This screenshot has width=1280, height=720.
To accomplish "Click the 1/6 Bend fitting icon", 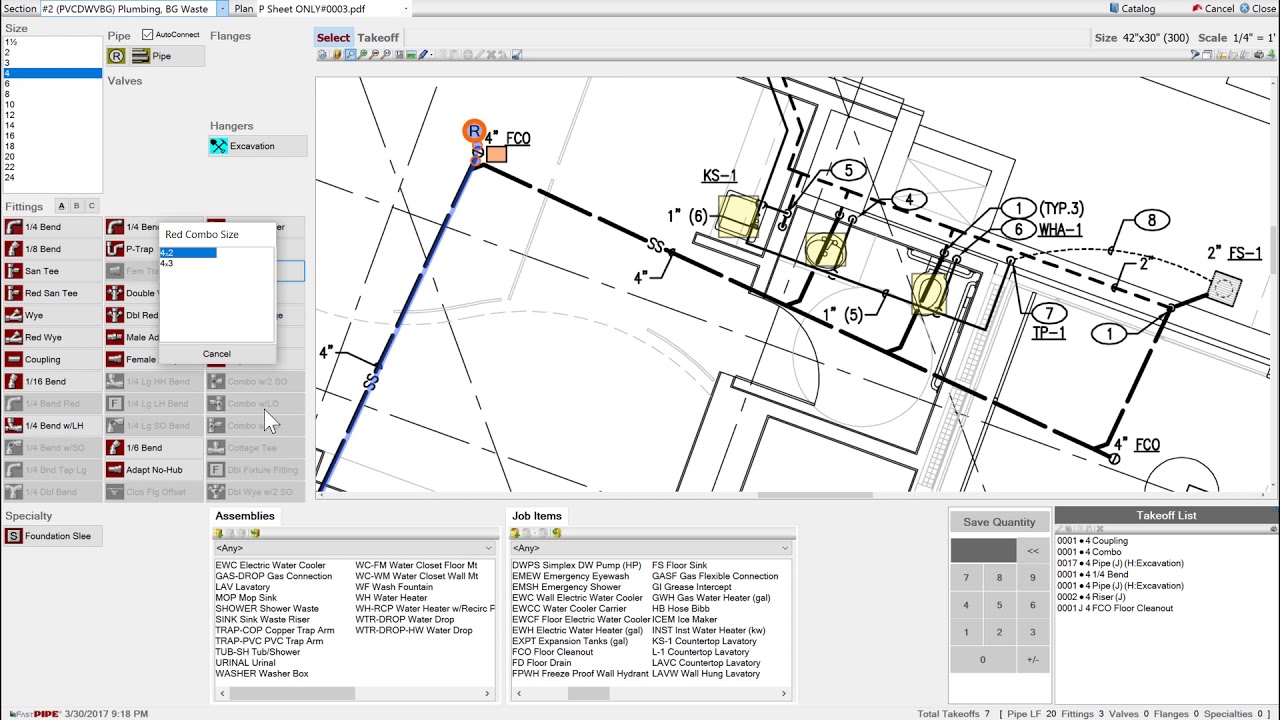I will click(115, 447).
